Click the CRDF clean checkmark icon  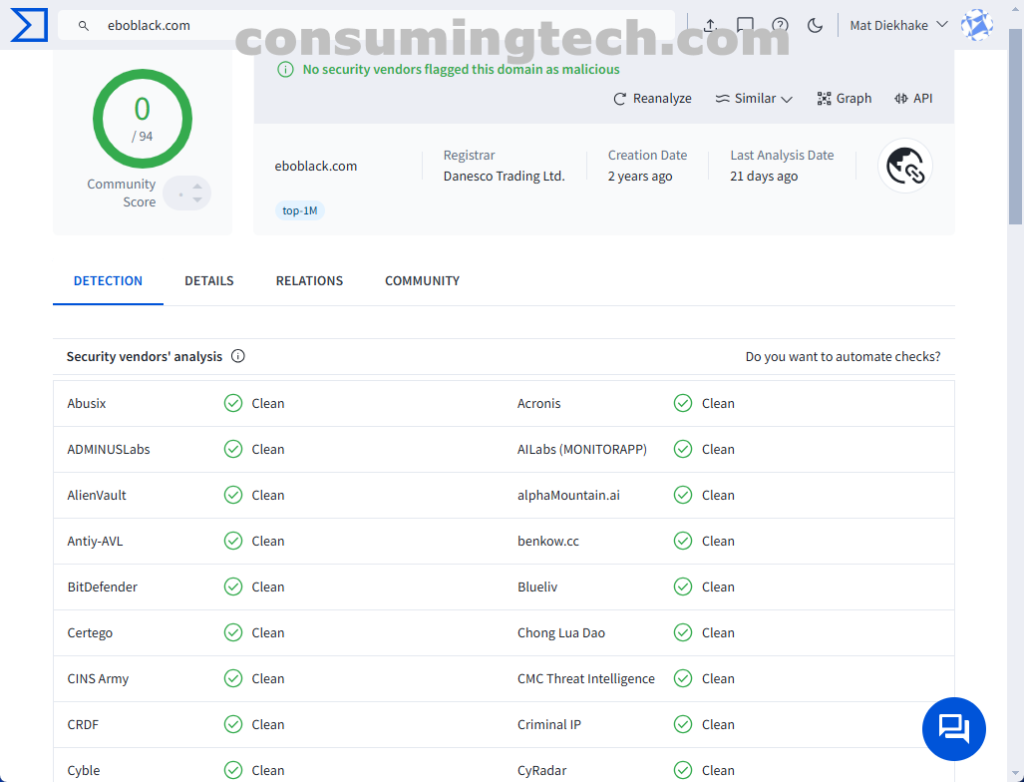coord(233,725)
